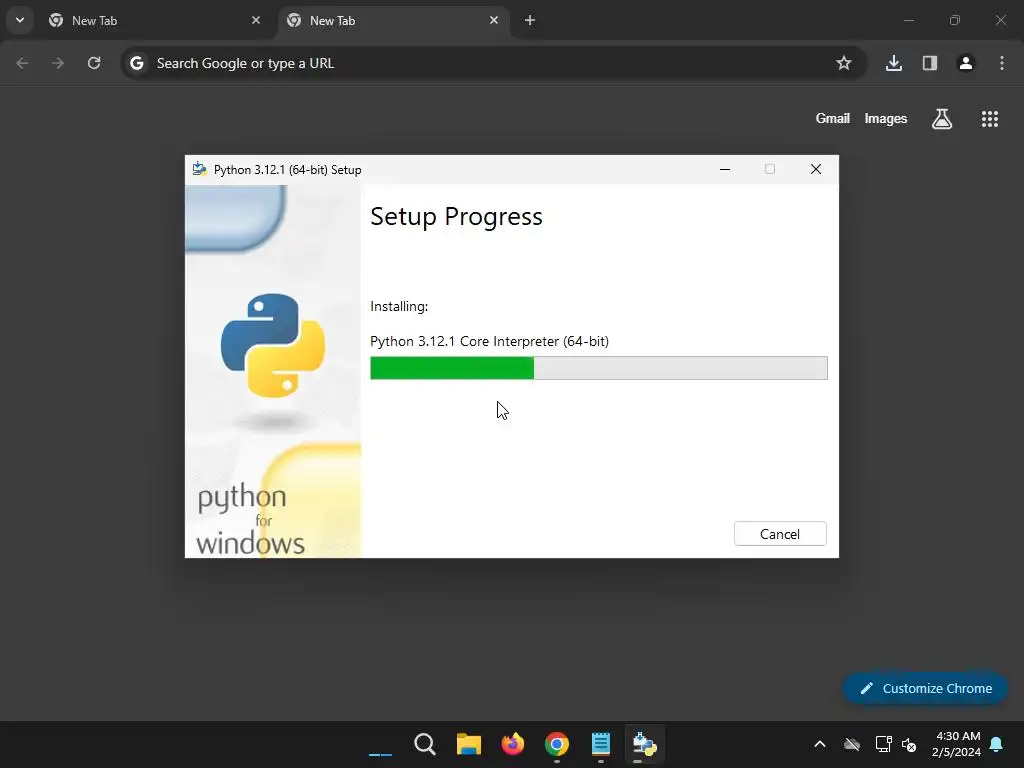This screenshot has height=768, width=1024.
Task: Toggle the Chrome side panel
Action: (930, 63)
